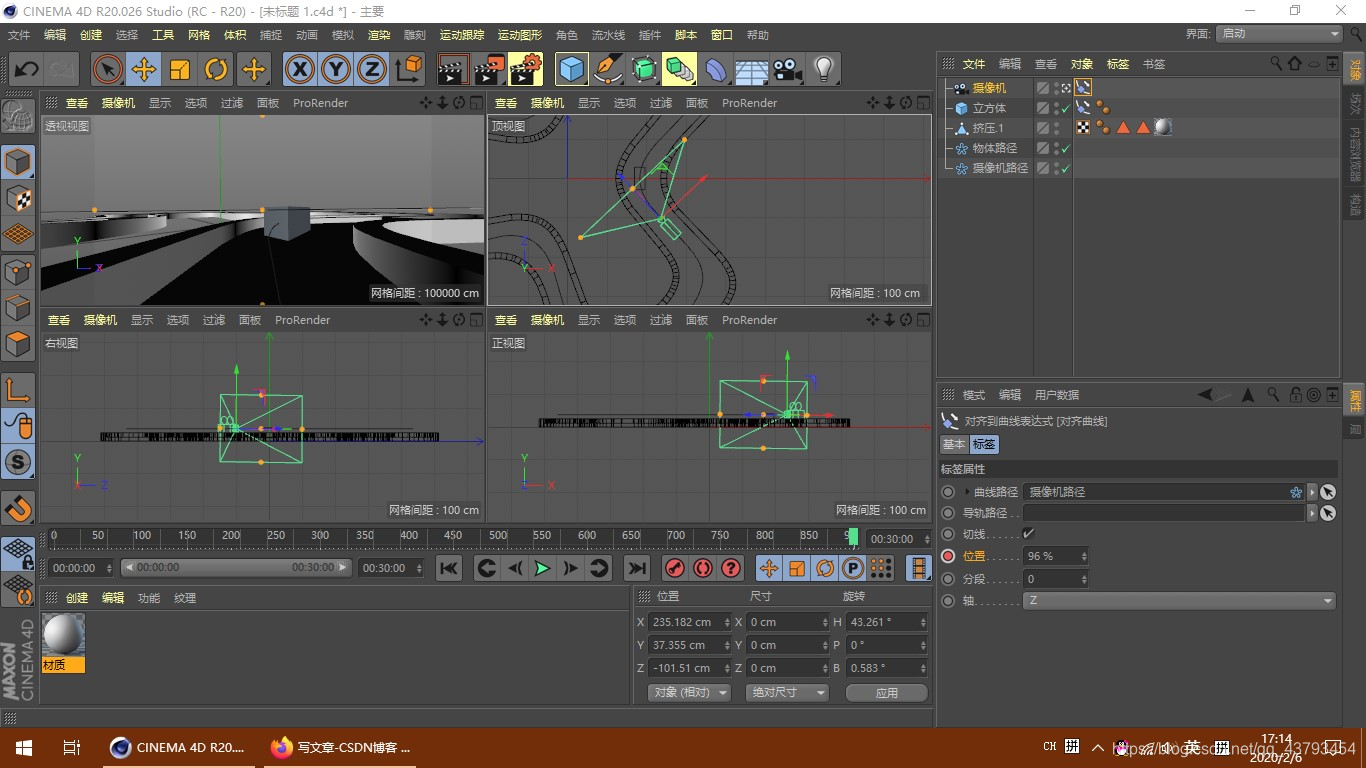Toggle the 位置 keyframe animation dot
This screenshot has width=1366, height=768.
click(948, 556)
